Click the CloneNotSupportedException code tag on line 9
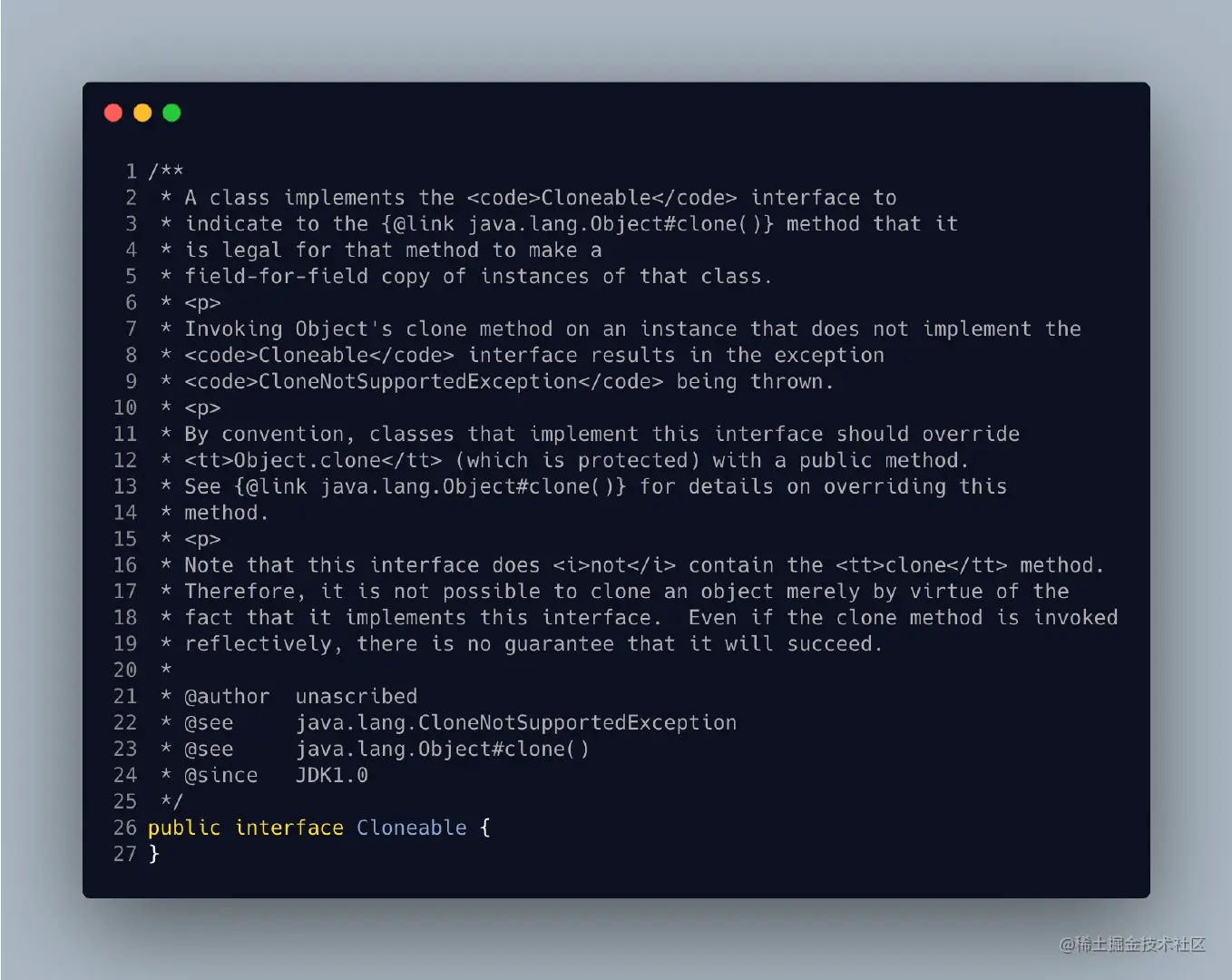1232x980 pixels. pyautogui.click(x=424, y=381)
